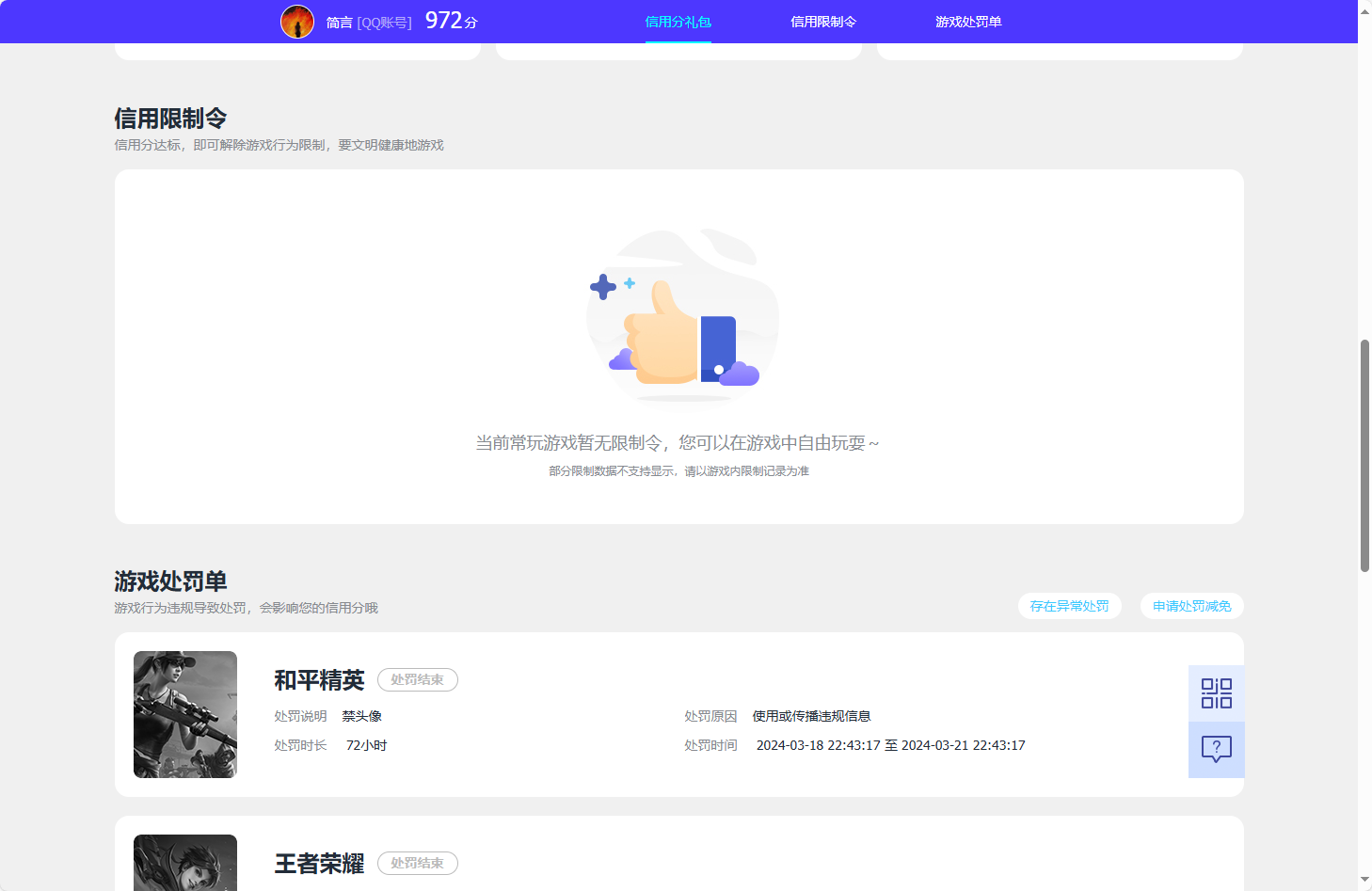
Task: Open the 和平精英 game thumbnail
Action: [185, 714]
